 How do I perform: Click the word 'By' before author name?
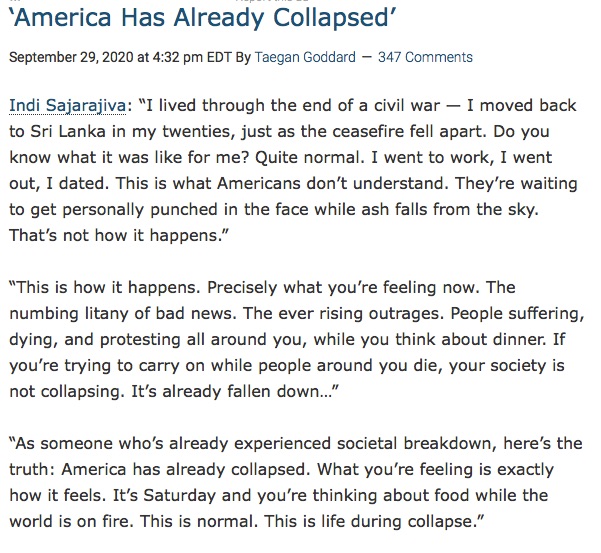(x=243, y=57)
